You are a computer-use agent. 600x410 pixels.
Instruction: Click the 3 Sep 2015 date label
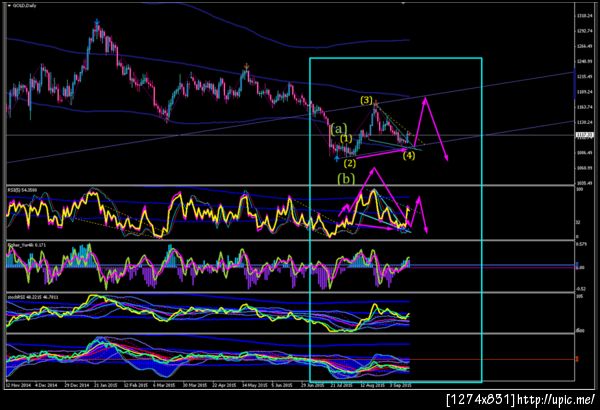tap(401, 385)
